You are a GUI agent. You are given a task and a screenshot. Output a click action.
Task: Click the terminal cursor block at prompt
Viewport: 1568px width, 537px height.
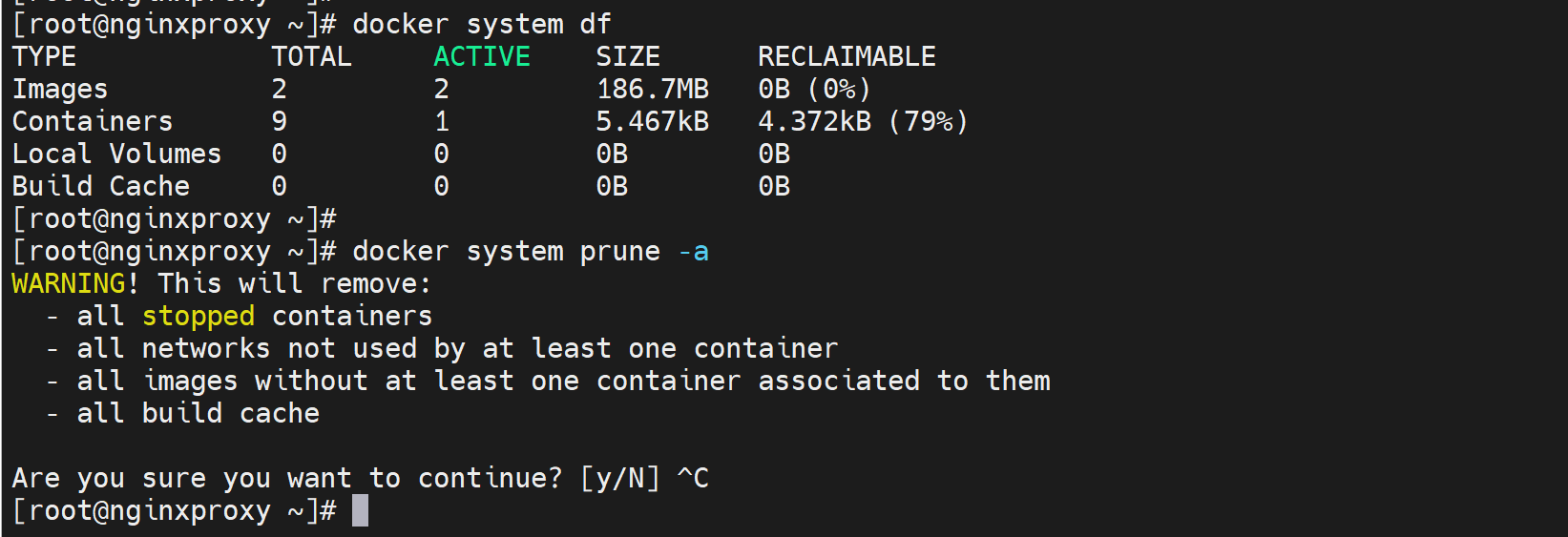pos(360,510)
